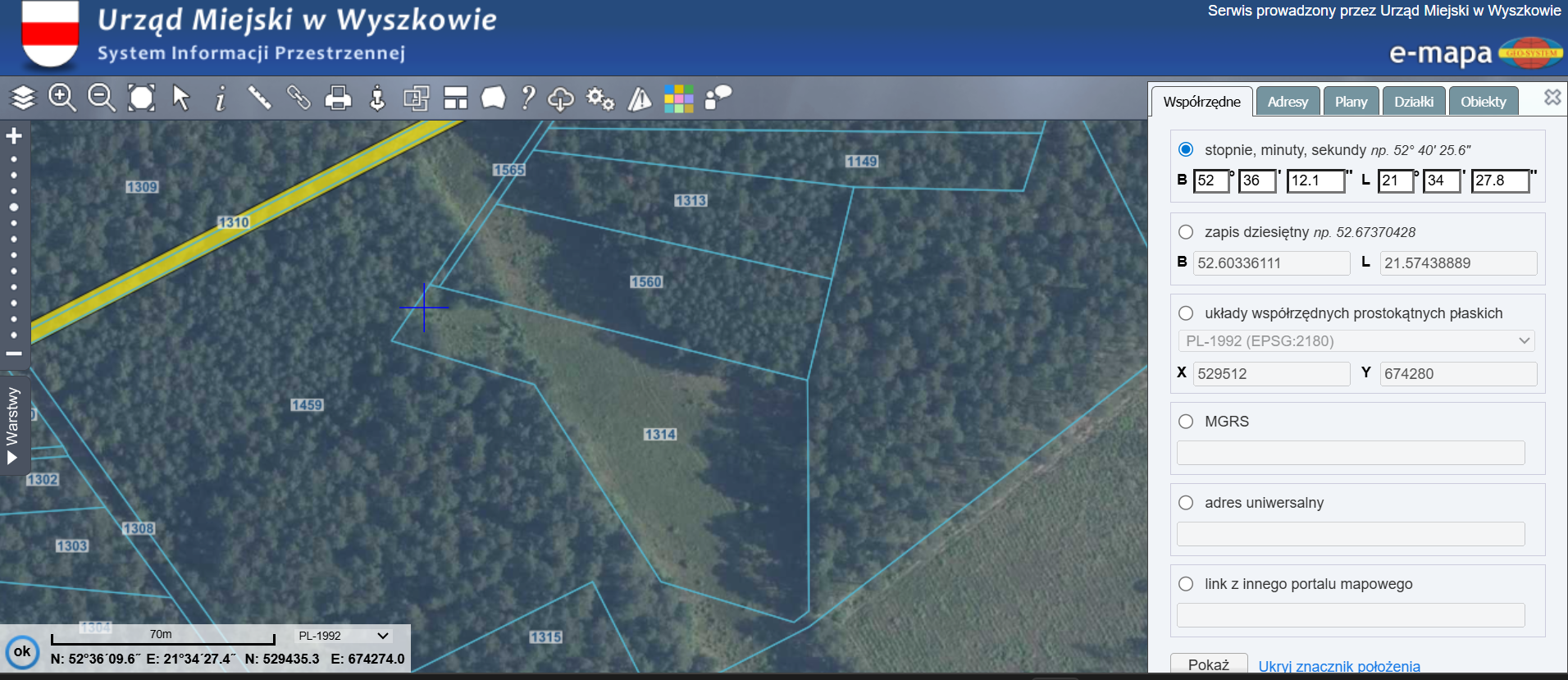Switch to the Działki tab
The image size is (1568, 680).
coord(1413,102)
